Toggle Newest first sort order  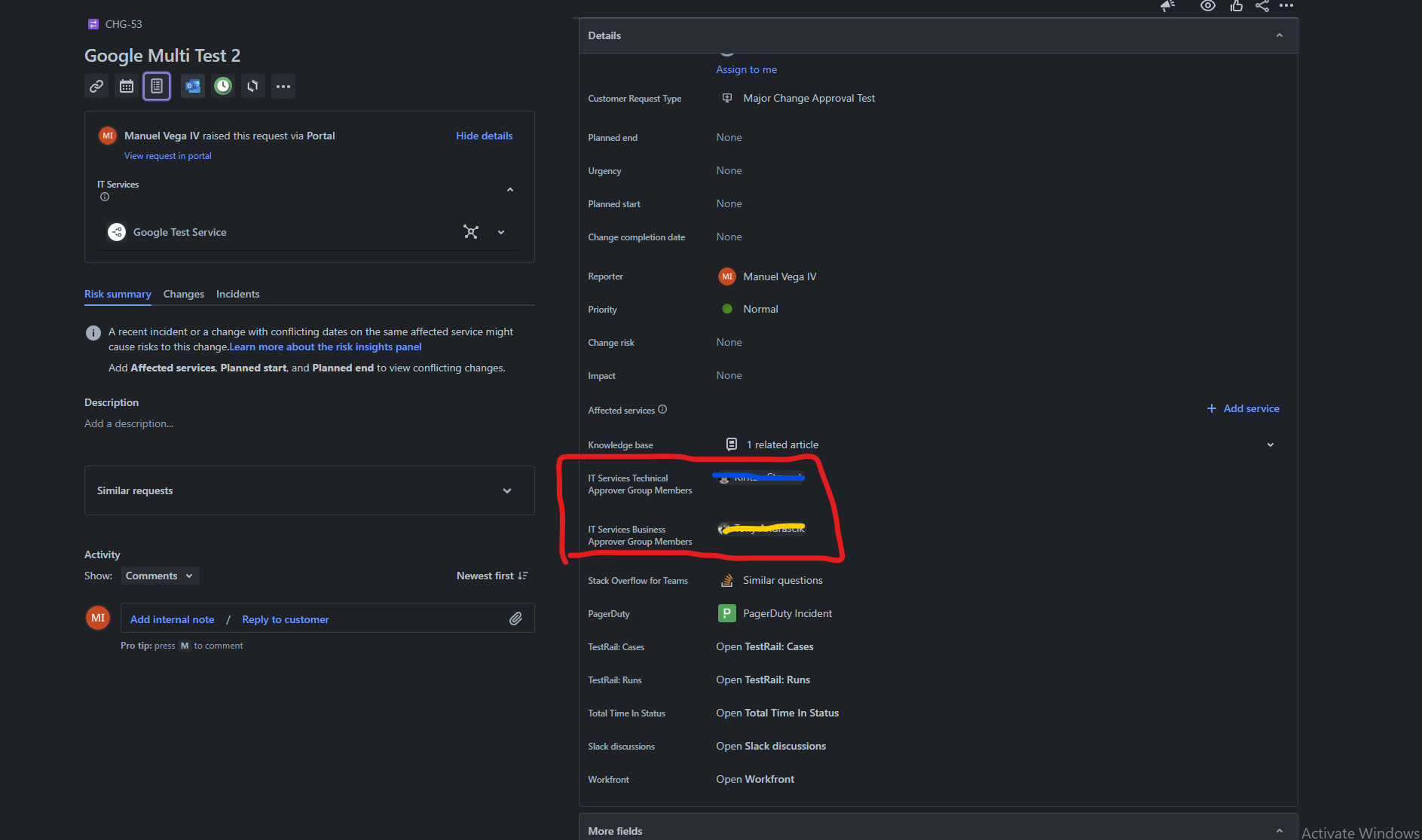[492, 576]
